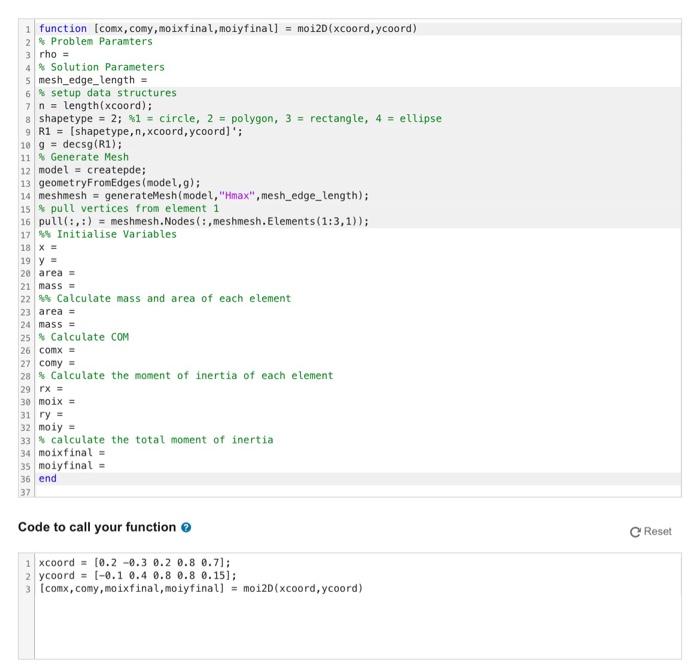Click the help icon beside 'Code to call your function'
The height and width of the screenshot is (668, 700).
[186, 527]
